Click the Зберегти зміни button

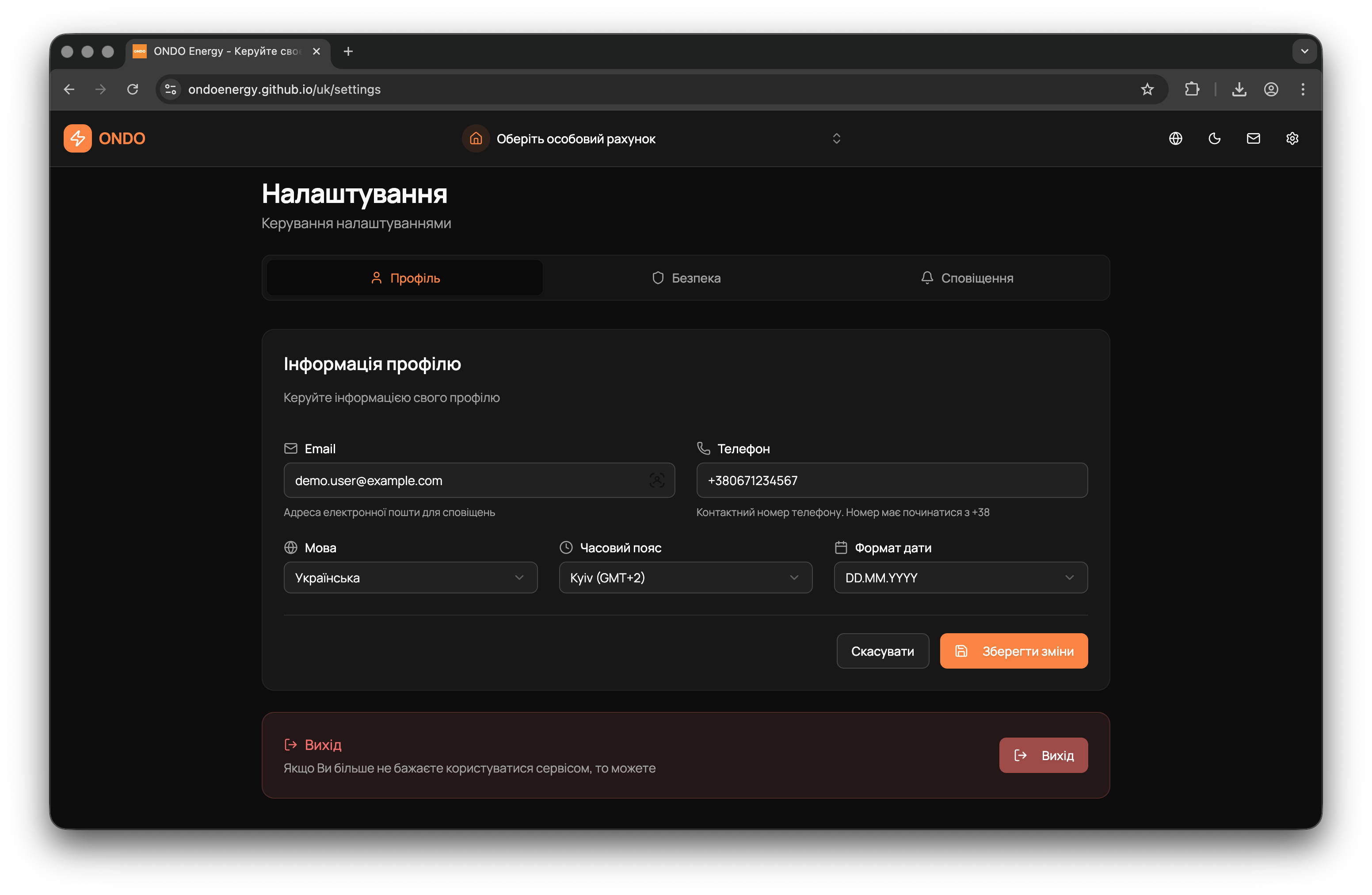pos(1014,651)
